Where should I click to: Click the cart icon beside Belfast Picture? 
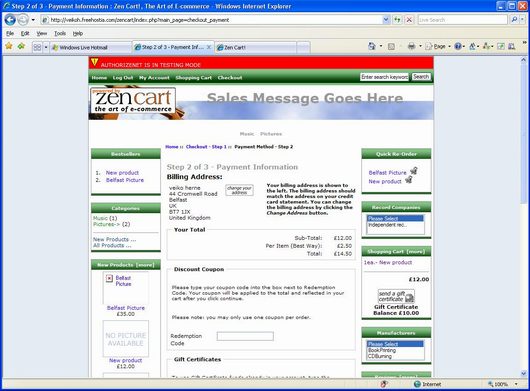(414, 171)
